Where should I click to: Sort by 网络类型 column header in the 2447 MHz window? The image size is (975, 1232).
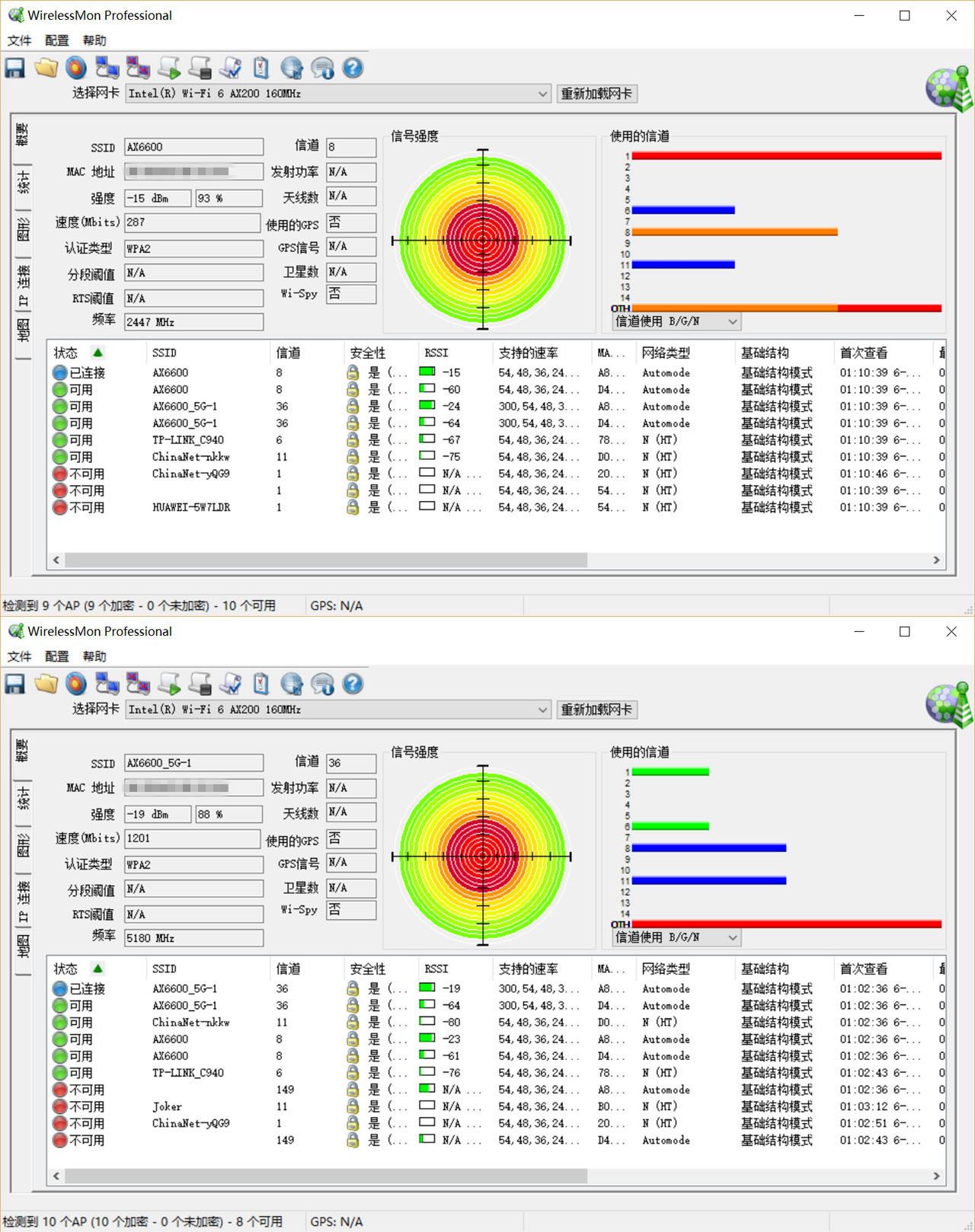coord(686,353)
